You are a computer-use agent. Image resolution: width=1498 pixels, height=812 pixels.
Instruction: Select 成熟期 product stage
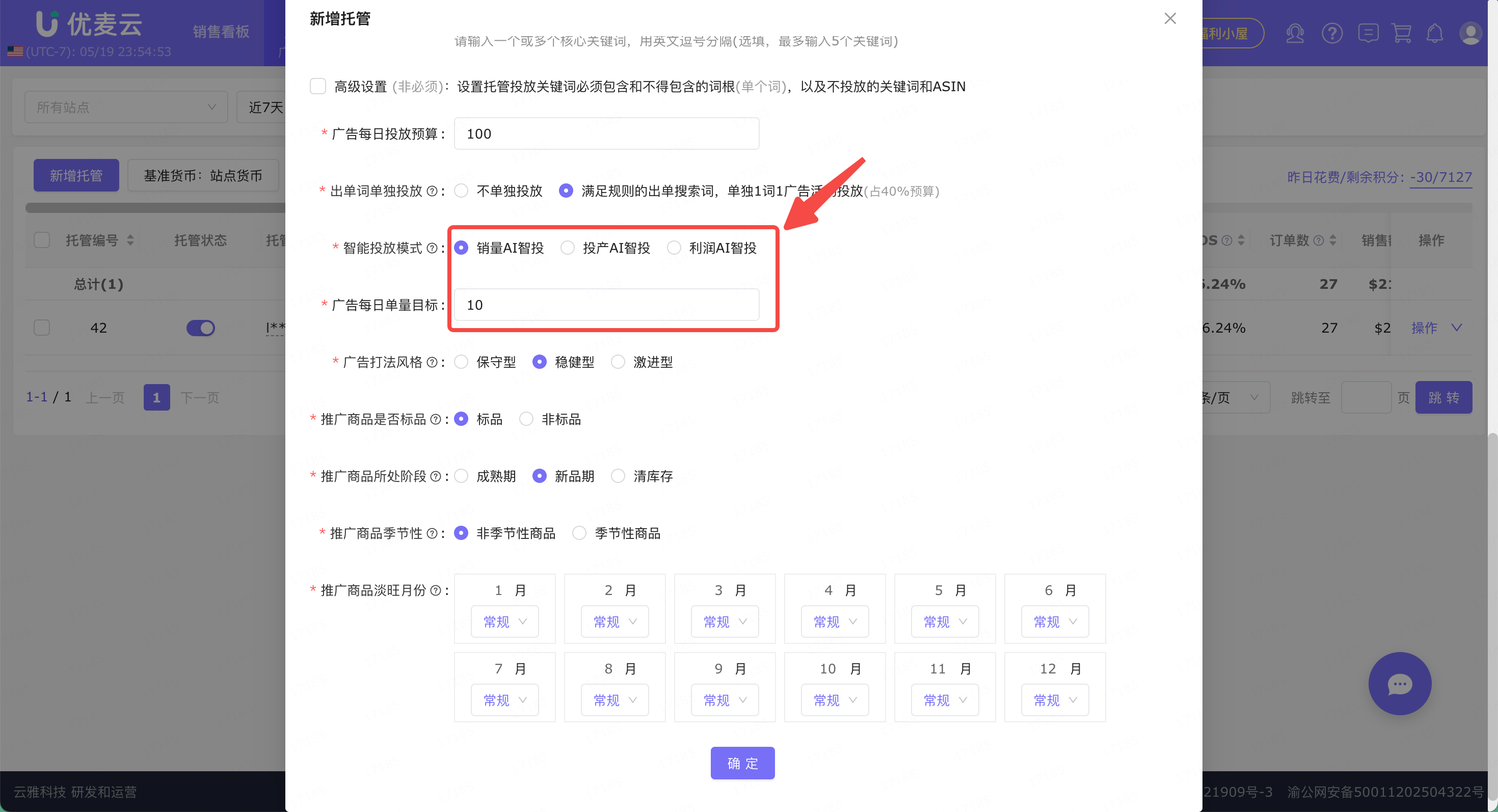[x=461, y=476]
